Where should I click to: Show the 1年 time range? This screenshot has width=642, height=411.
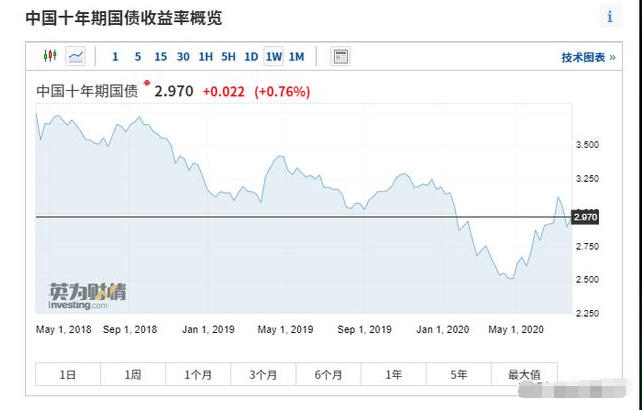[x=393, y=374]
